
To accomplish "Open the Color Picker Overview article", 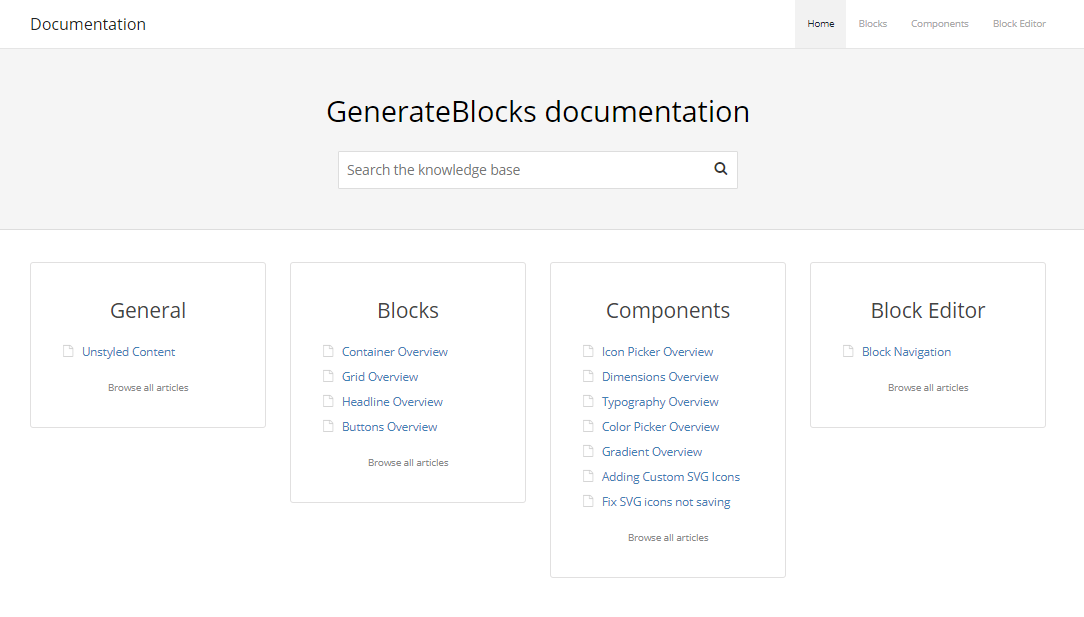I will click(660, 426).
